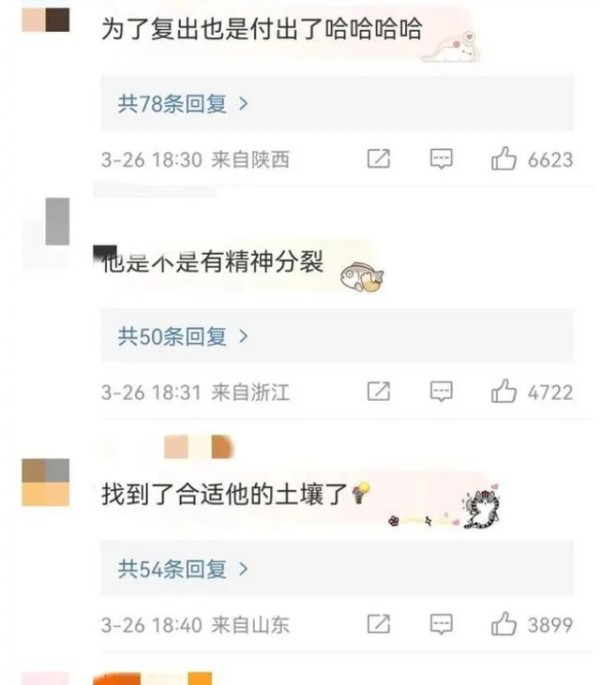The image size is (600, 685).
Task: Open username above the 山东 comment
Action: pyautogui.click(x=199, y=446)
